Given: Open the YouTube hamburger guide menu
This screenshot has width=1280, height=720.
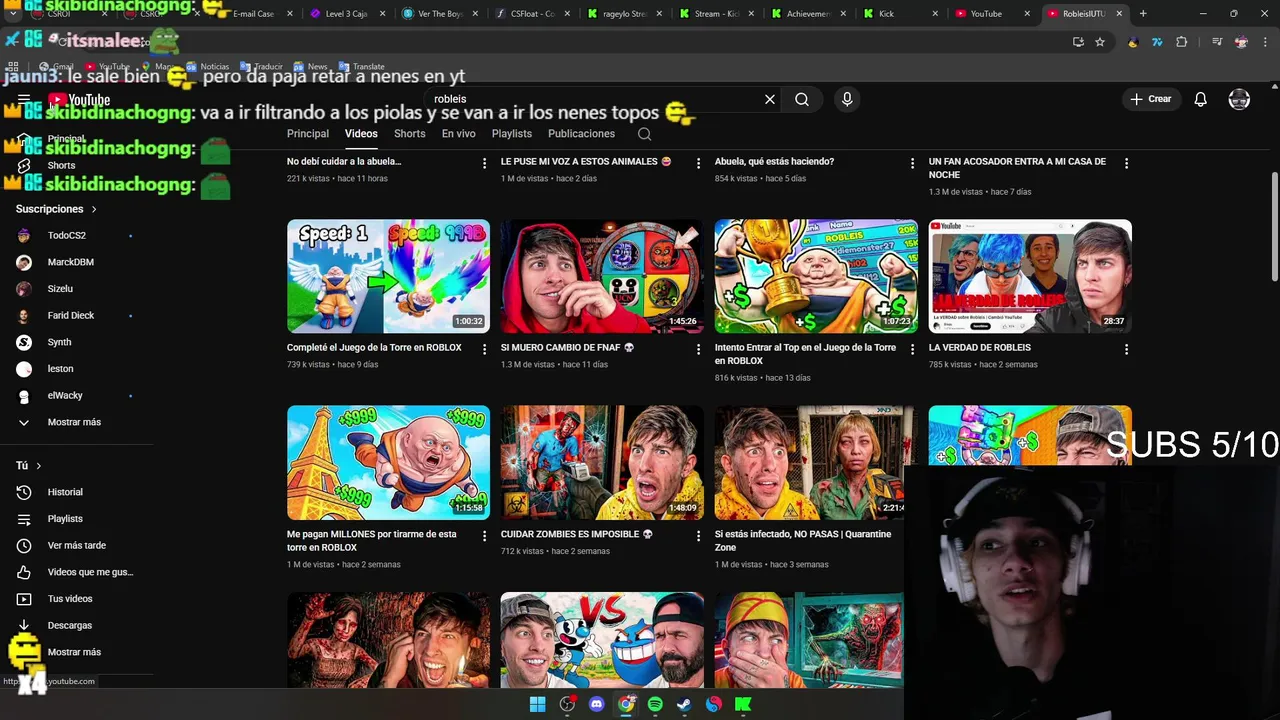Looking at the screenshot, I should coord(24,99).
